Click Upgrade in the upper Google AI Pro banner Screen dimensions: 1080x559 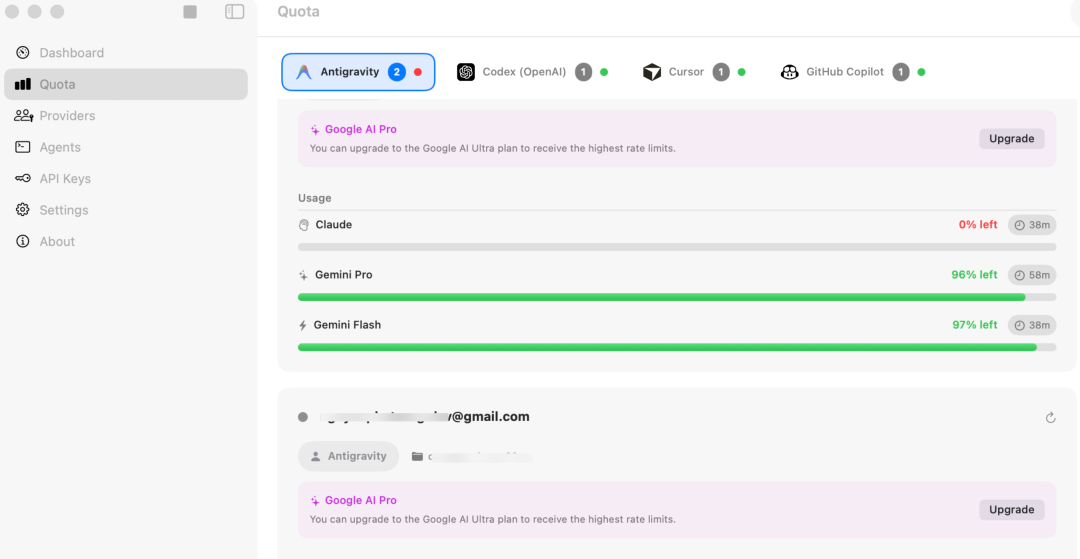pyautogui.click(x=1012, y=138)
